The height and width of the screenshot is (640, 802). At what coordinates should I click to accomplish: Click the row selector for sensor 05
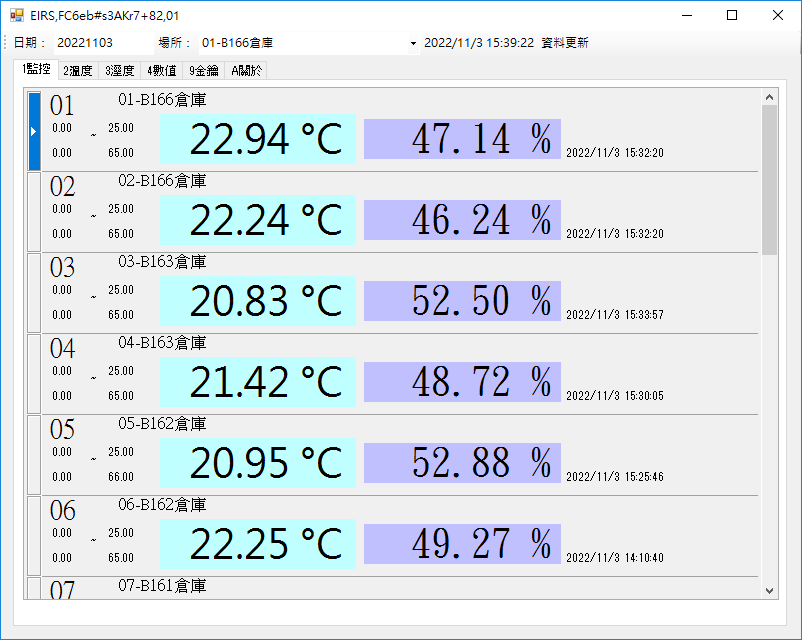pyautogui.click(x=33, y=455)
